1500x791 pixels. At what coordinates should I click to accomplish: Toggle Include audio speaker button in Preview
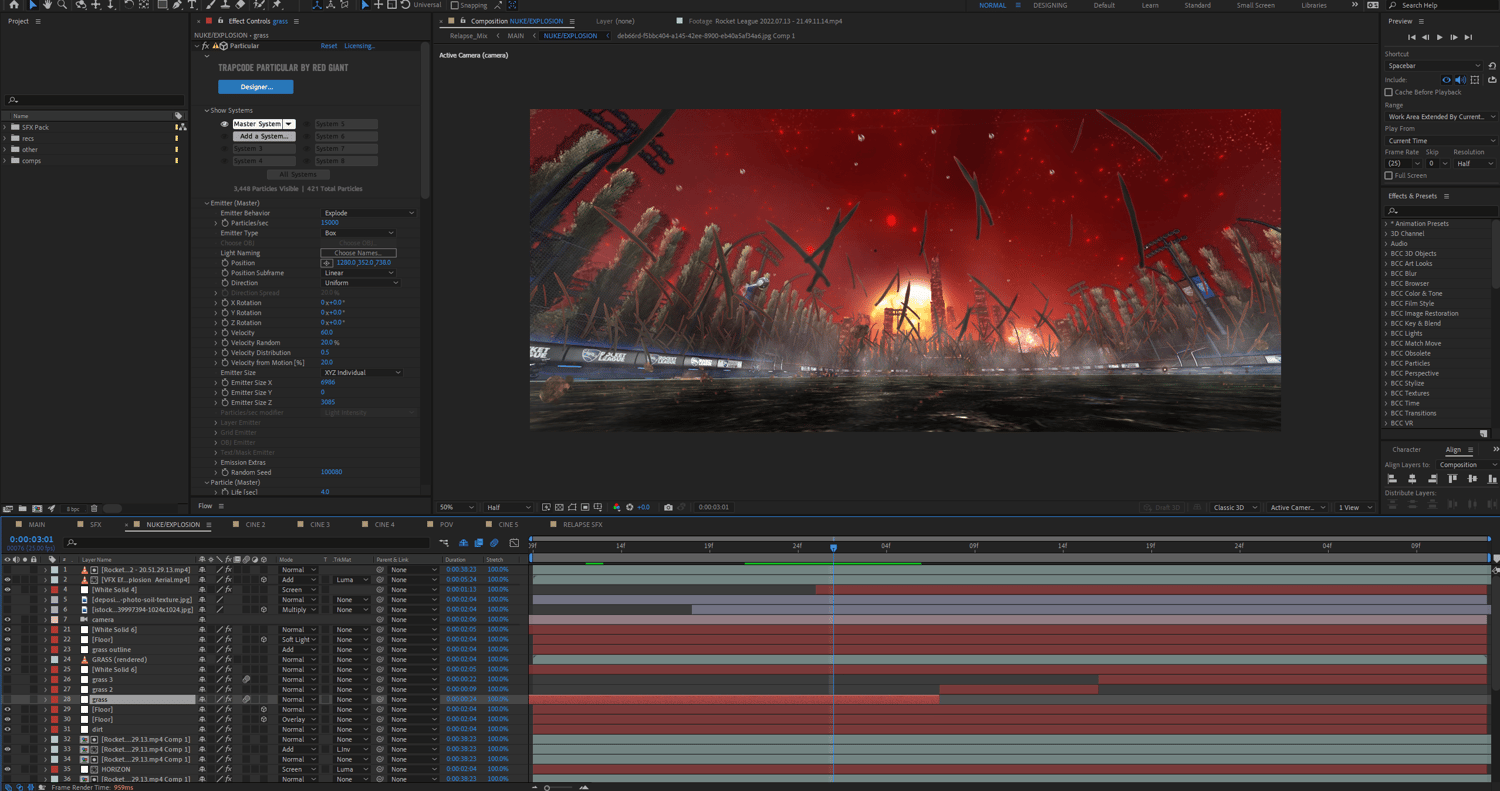1460,79
